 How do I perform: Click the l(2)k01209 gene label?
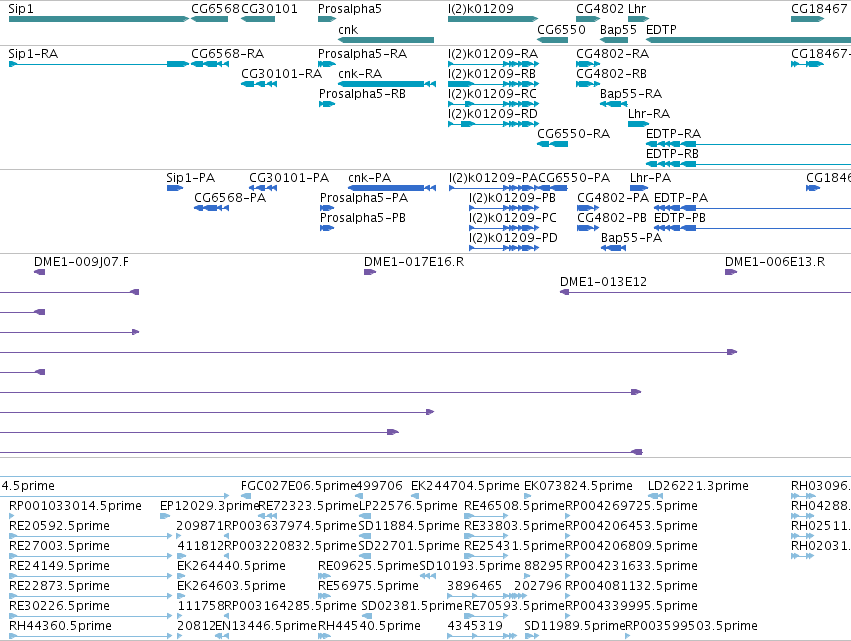(x=481, y=9)
